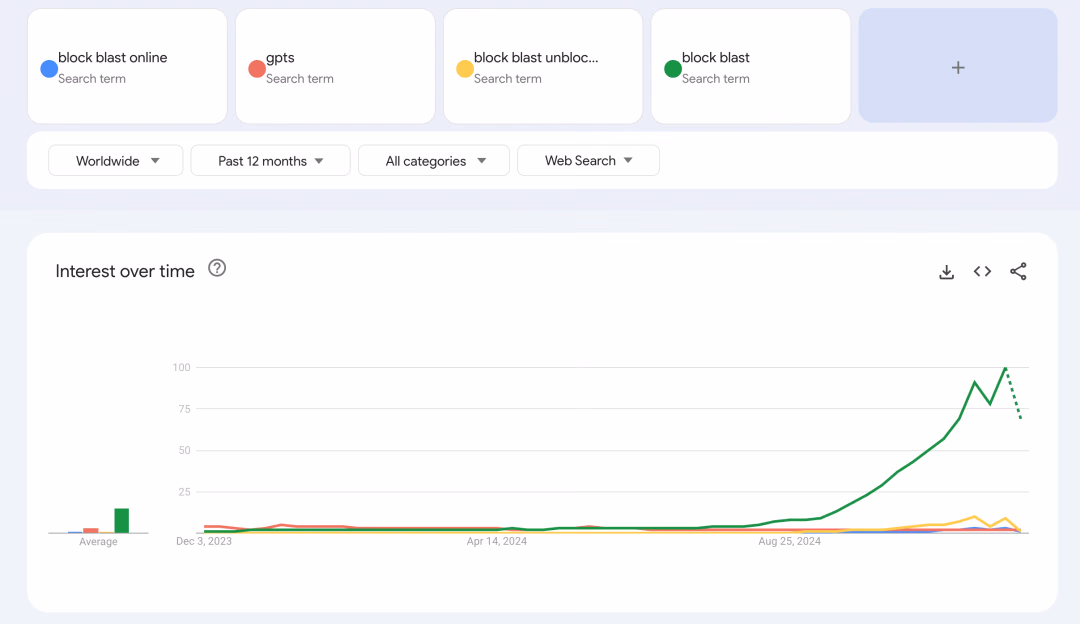Open the Web Search type dropdown
This screenshot has height=624, width=1080.
[x=588, y=160]
